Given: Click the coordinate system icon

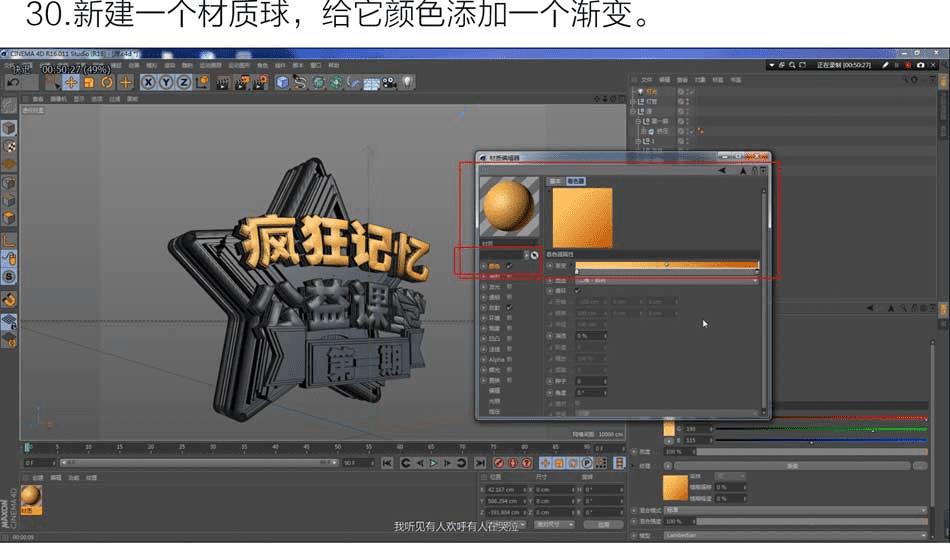Looking at the screenshot, I should pyautogui.click(x=202, y=82).
